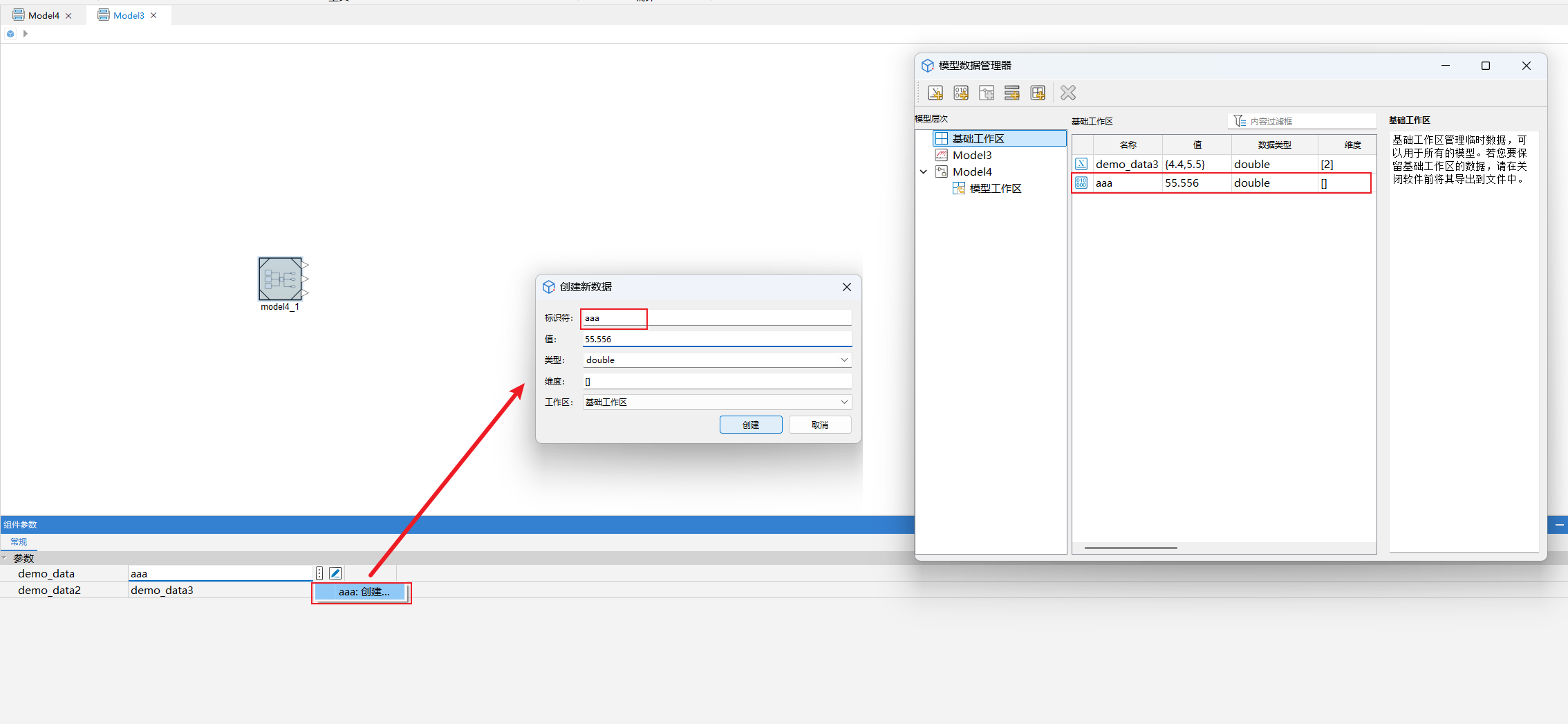Collapse the 参数 section

[x=5, y=558]
